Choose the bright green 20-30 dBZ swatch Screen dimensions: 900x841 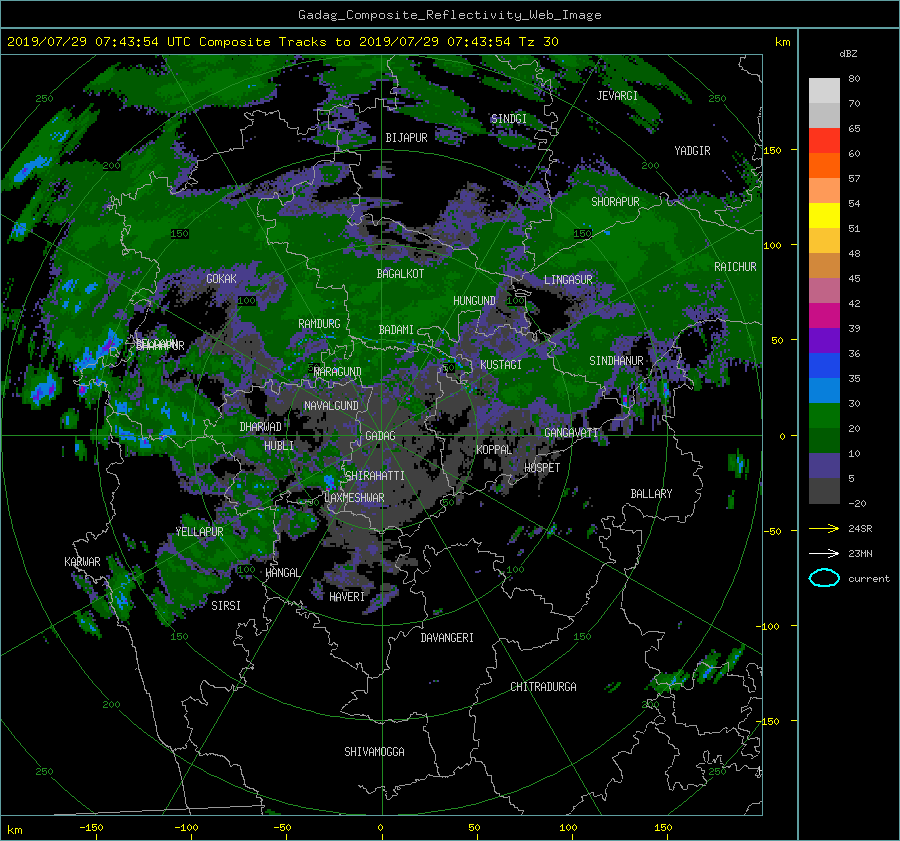tap(824, 416)
